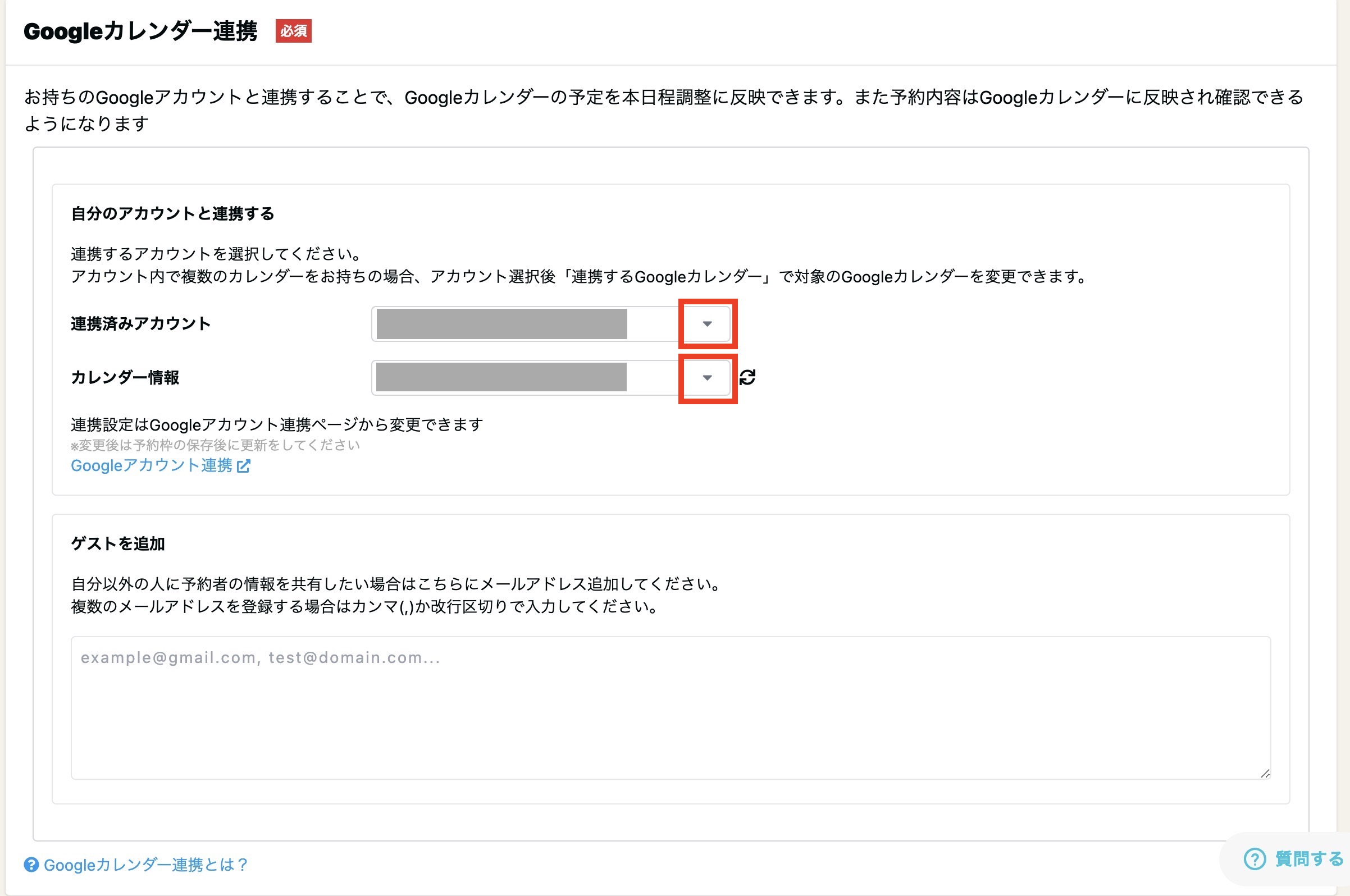Click the gray note ※変更後は予約枠の保存後に更新
1350x896 pixels.
tap(215, 445)
